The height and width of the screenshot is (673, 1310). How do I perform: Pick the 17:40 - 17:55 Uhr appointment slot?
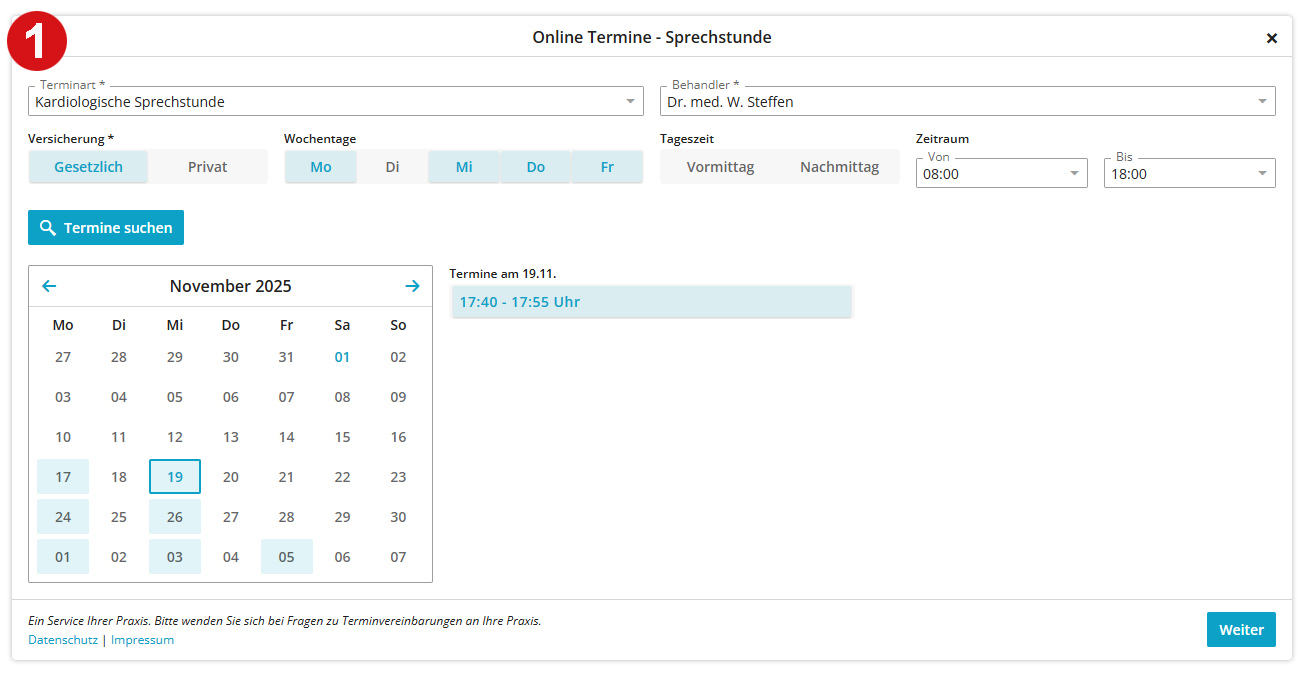coord(651,302)
